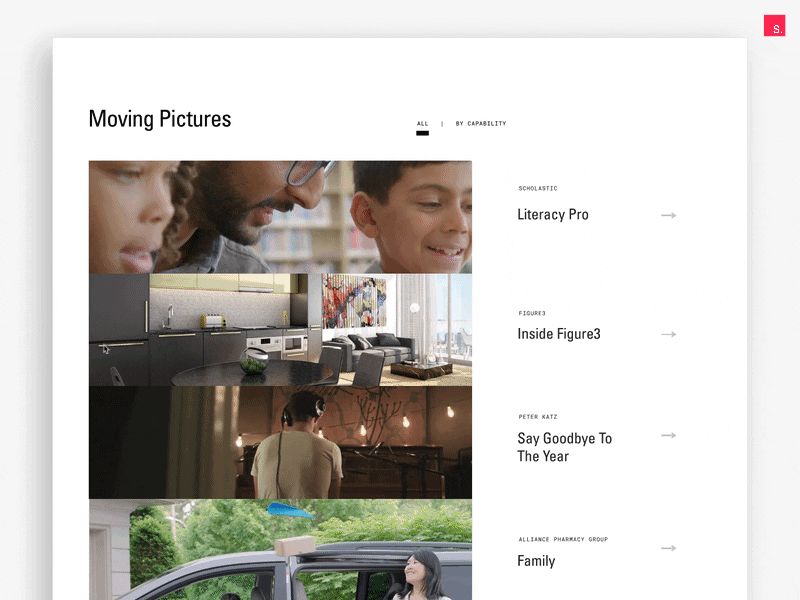This screenshot has width=800, height=600.
Task: Switch to the BY CAPABILITY filter tab
Action: click(x=481, y=123)
